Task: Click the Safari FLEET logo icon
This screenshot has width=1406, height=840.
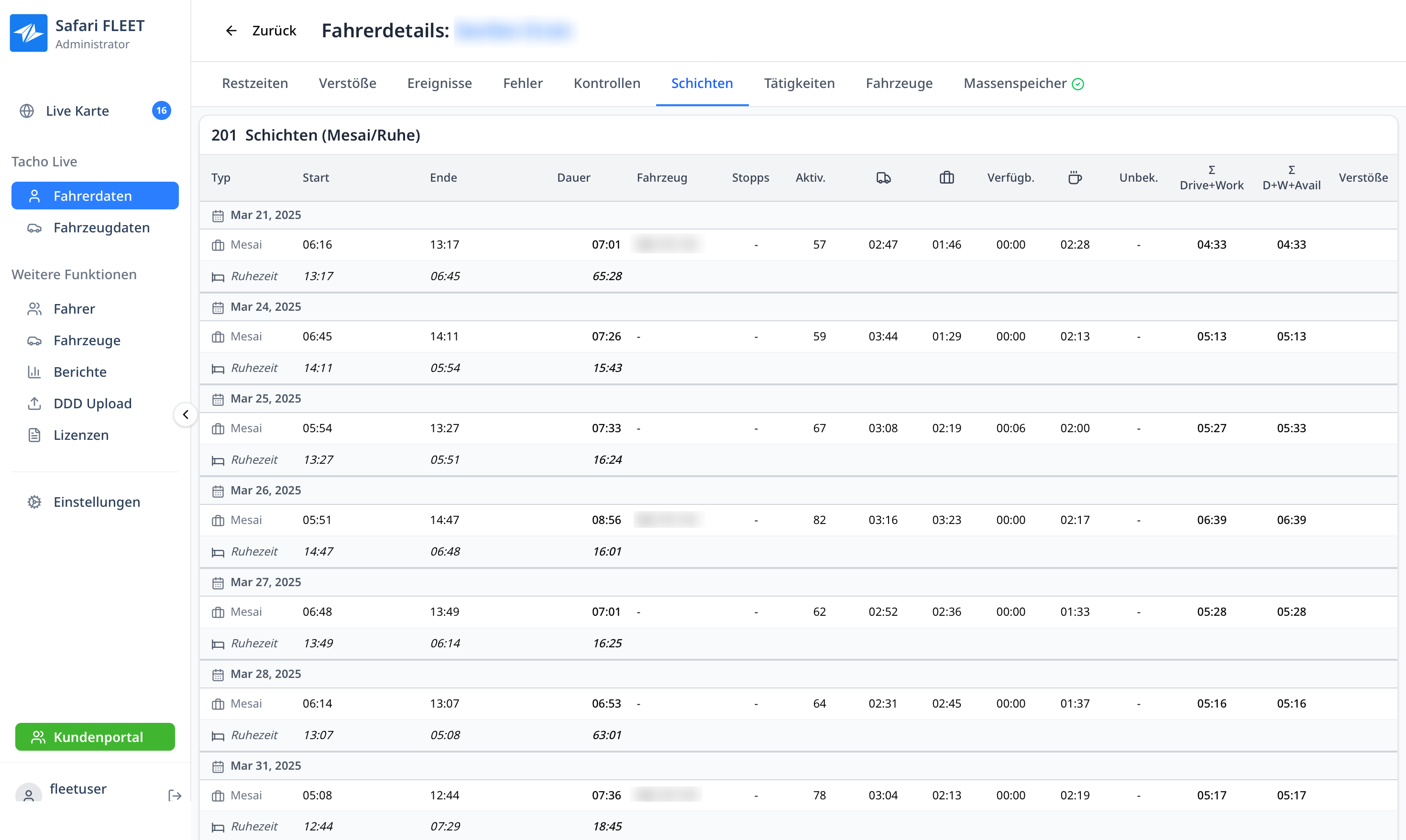Action: click(28, 33)
